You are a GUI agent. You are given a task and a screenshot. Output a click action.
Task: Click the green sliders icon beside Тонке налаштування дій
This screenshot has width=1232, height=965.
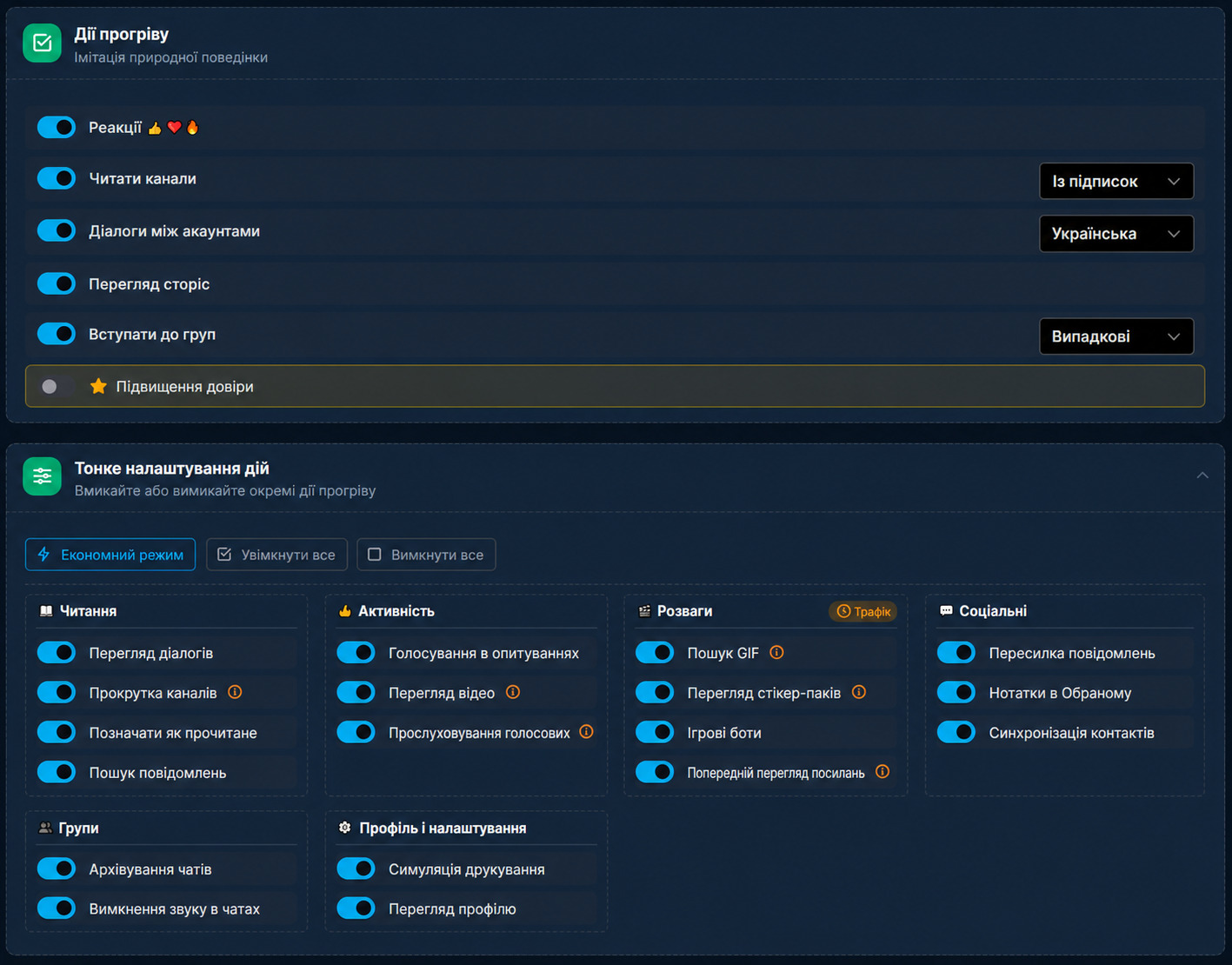click(x=42, y=476)
